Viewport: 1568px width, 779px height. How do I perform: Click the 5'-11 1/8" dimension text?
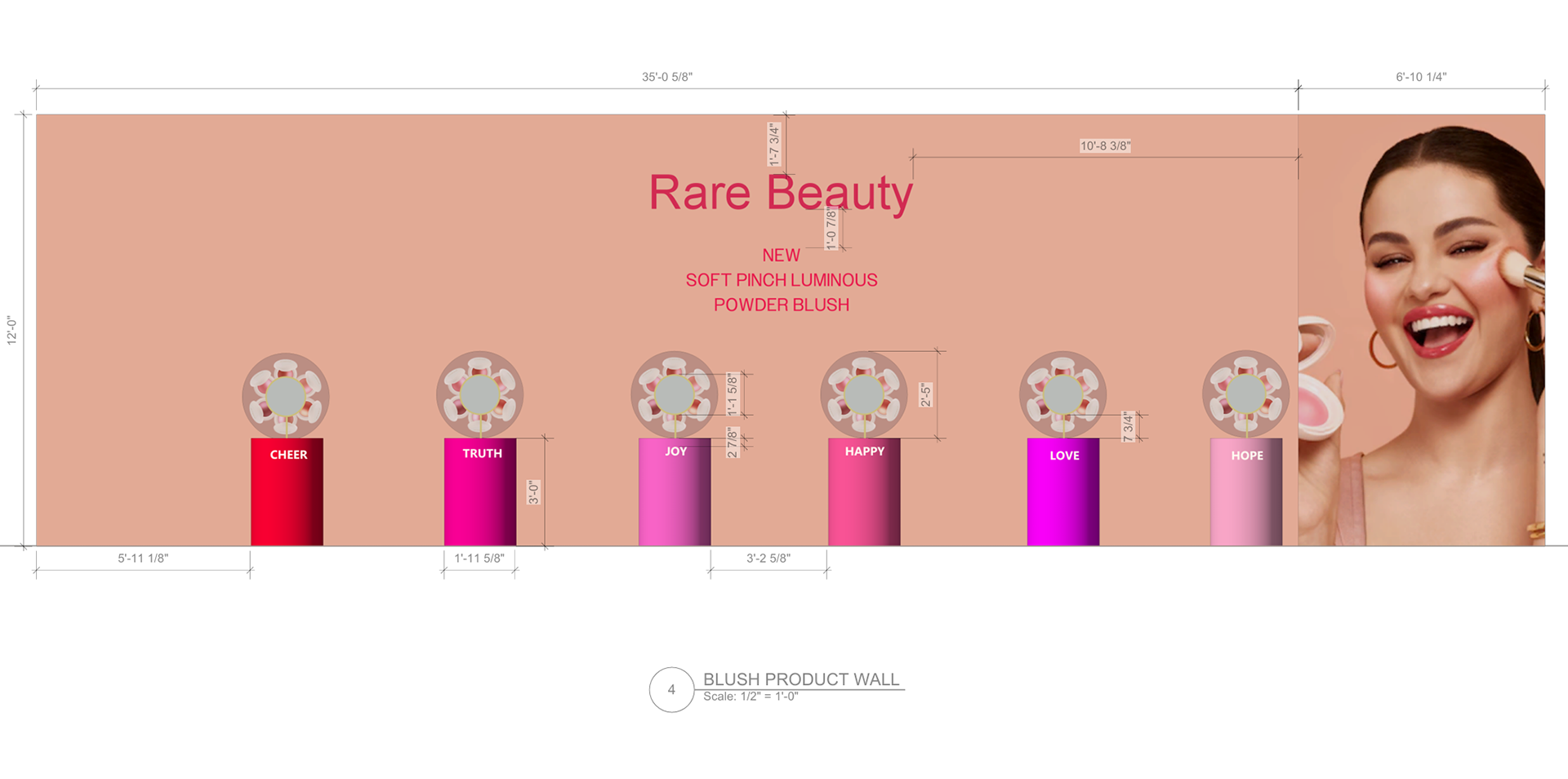[143, 559]
